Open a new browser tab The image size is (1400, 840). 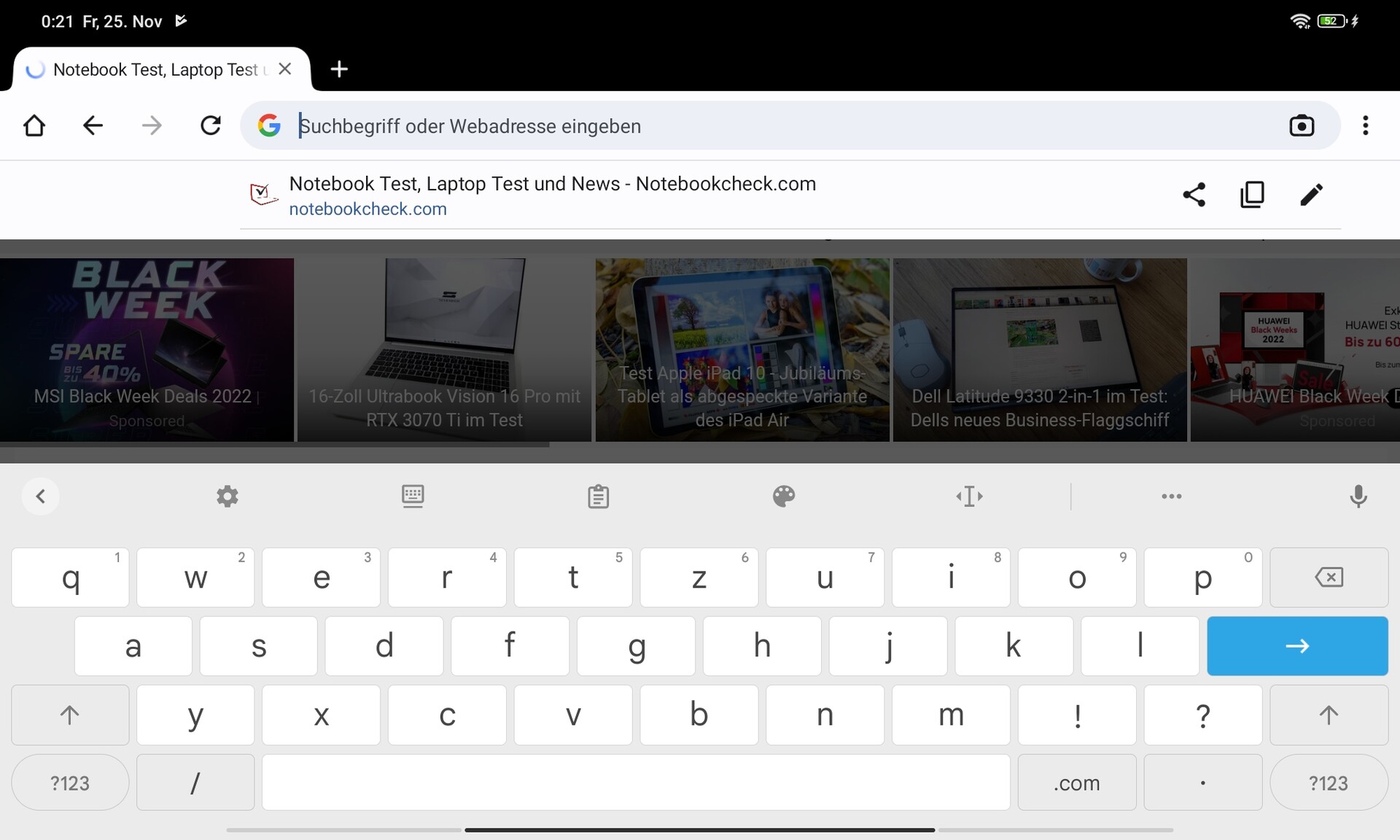339,69
